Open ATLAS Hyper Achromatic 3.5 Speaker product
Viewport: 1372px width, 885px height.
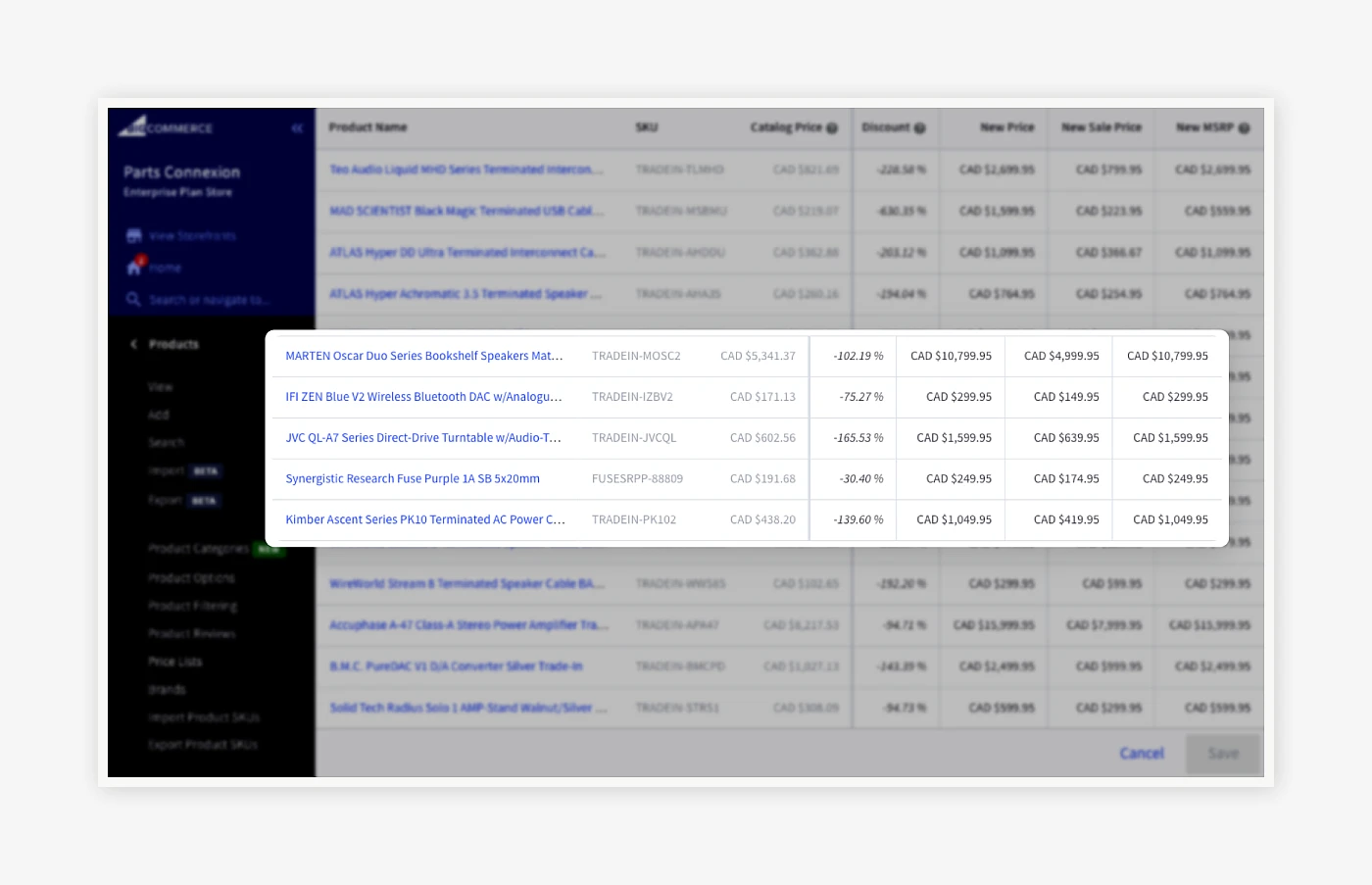465,294
